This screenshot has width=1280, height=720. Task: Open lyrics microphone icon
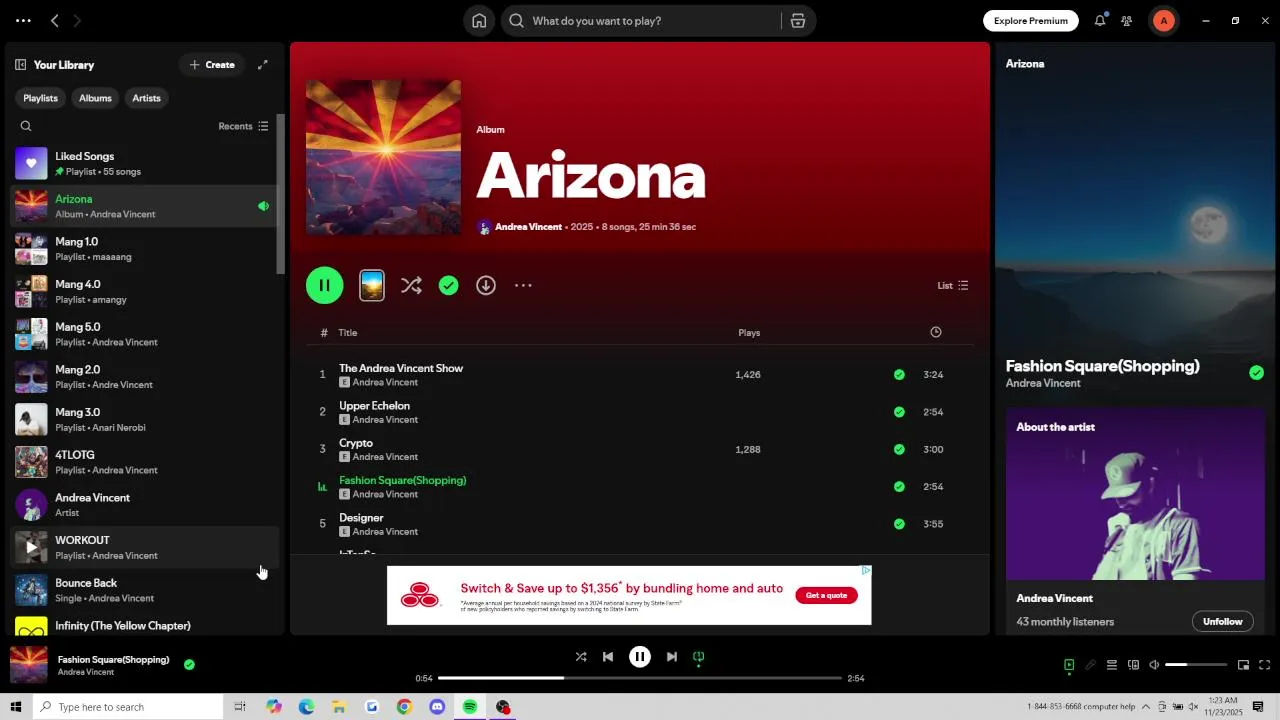coord(1090,665)
